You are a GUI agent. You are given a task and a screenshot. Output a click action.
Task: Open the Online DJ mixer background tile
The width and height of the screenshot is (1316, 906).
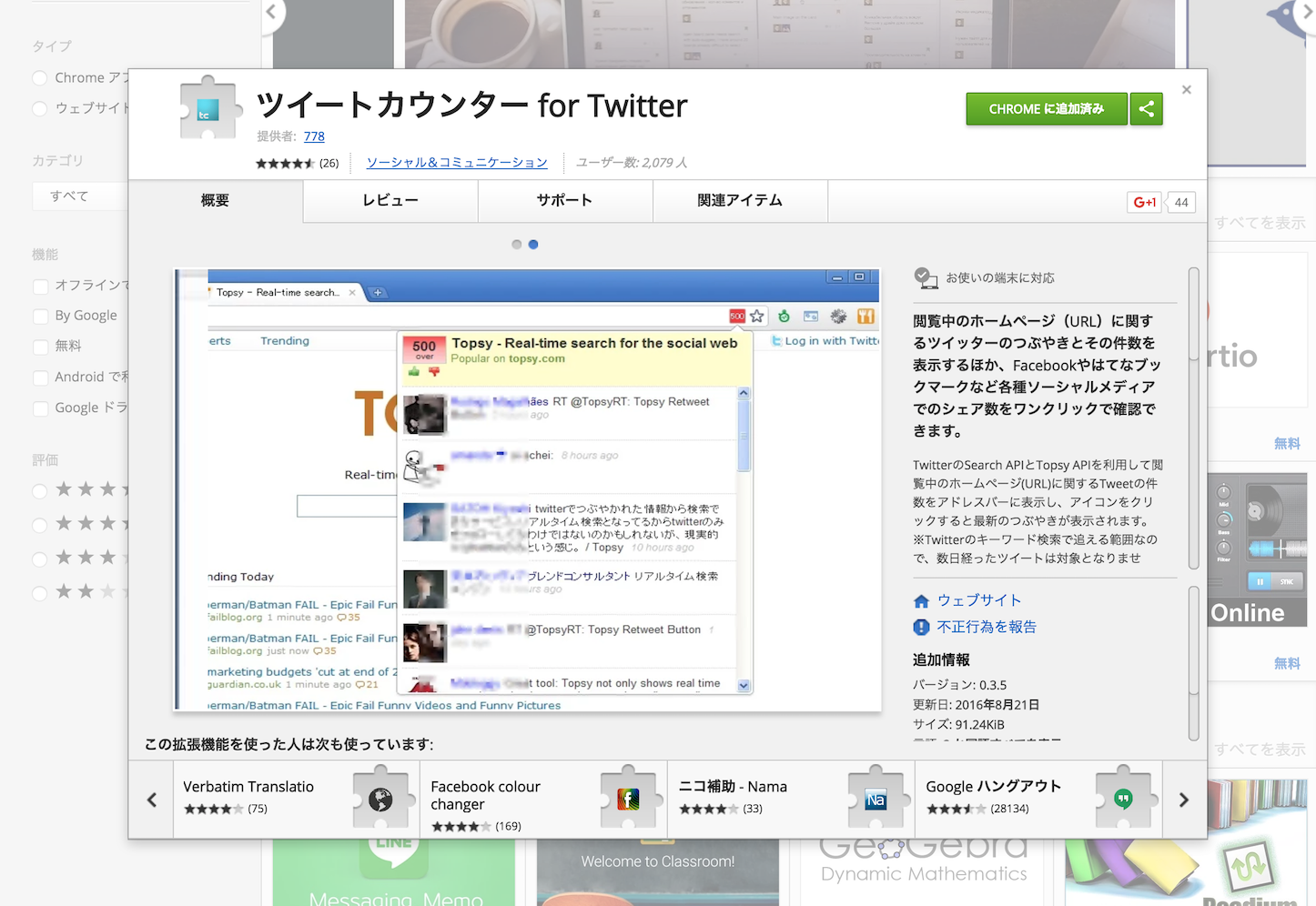(1257, 549)
